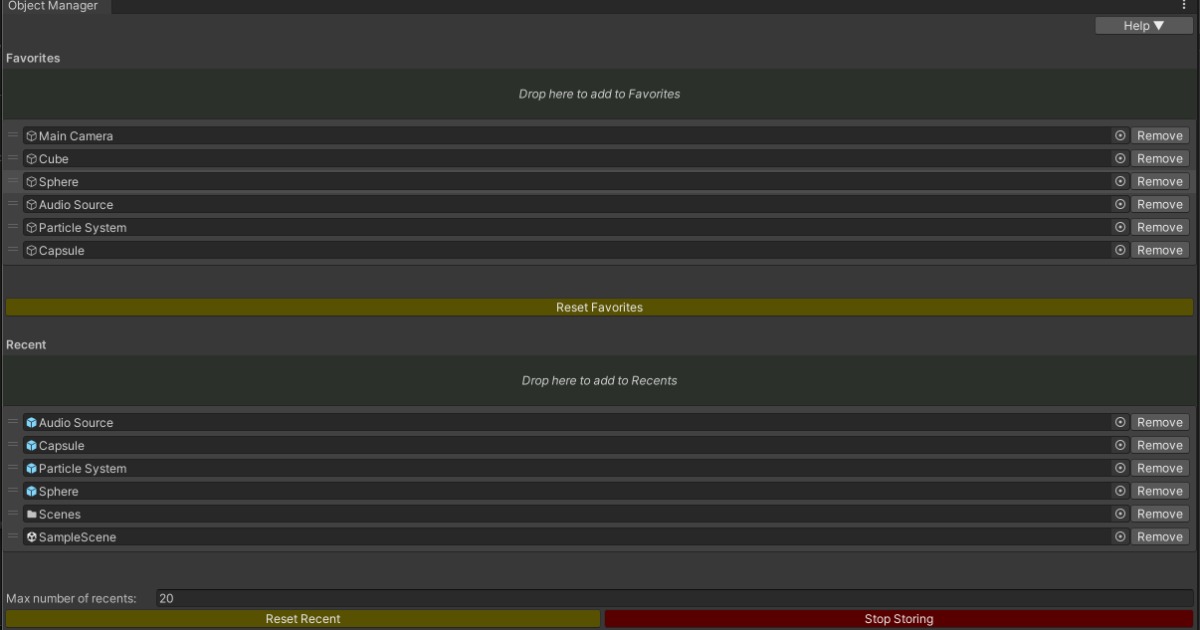Click the Max number of recents field
The height and width of the screenshot is (630, 1200).
(675, 598)
